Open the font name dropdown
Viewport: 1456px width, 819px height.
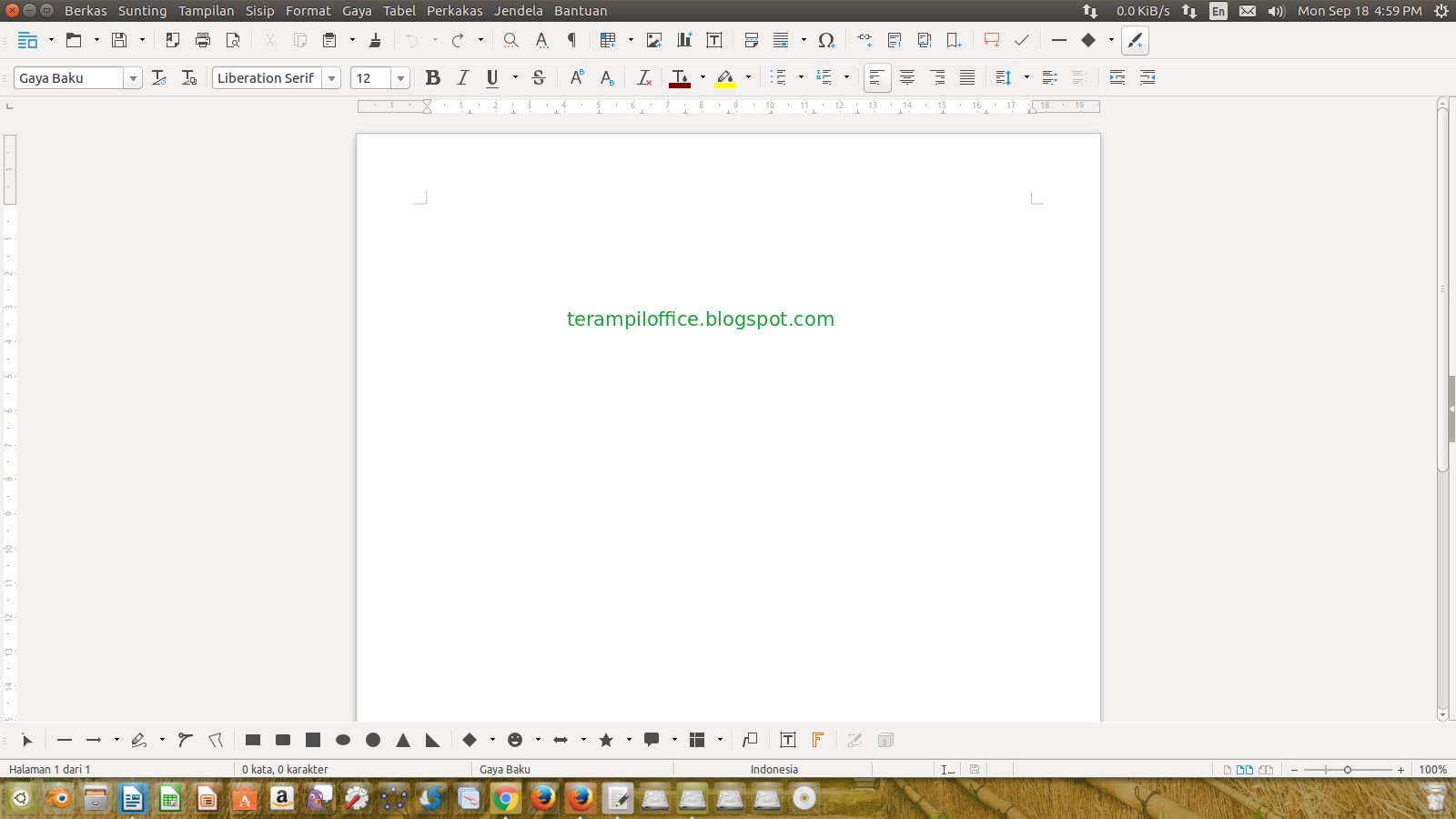332,77
